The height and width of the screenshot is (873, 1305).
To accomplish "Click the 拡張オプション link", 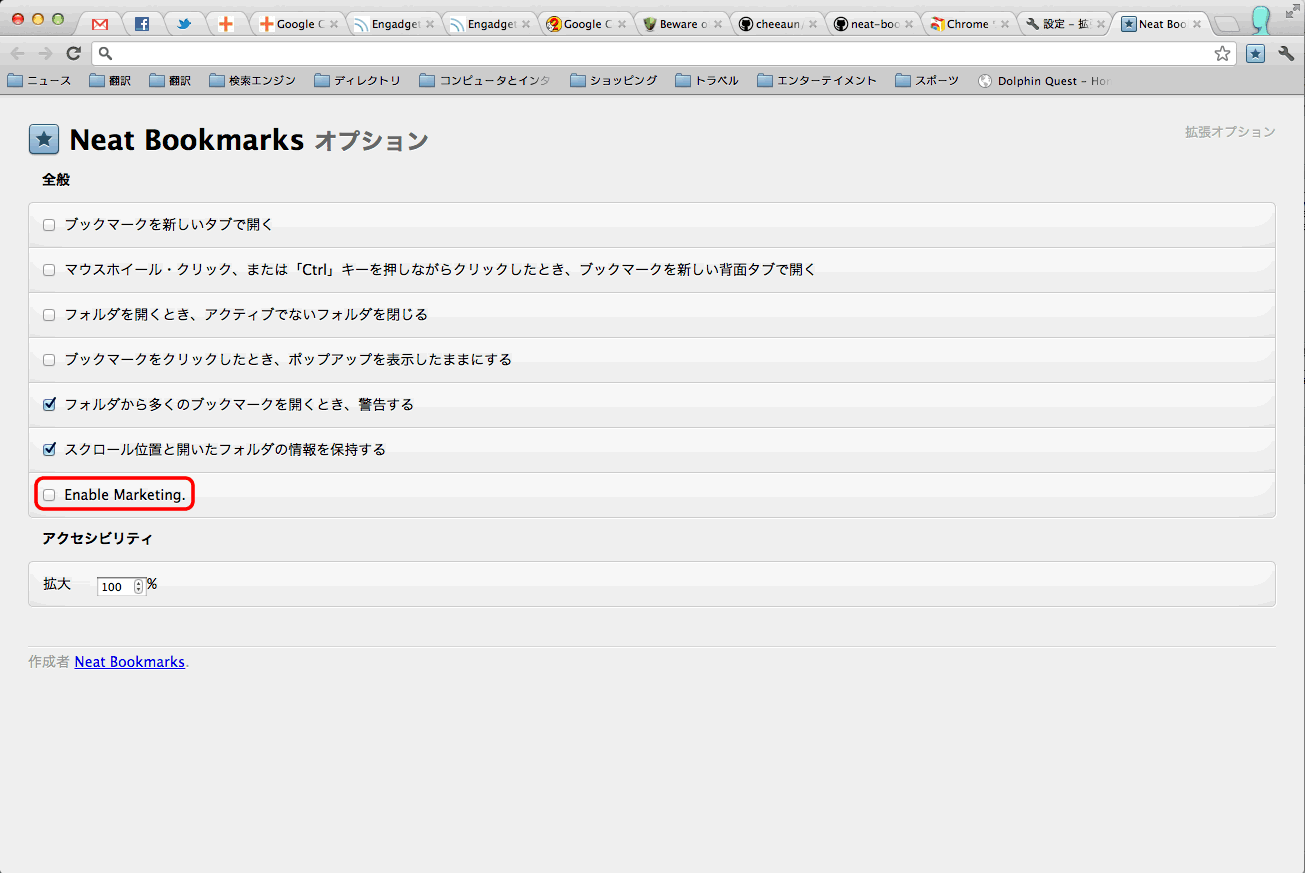I will (1230, 131).
